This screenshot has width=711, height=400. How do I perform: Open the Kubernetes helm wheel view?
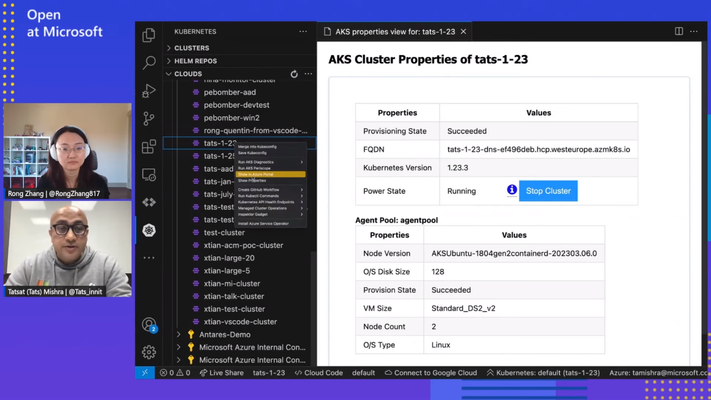(x=149, y=230)
